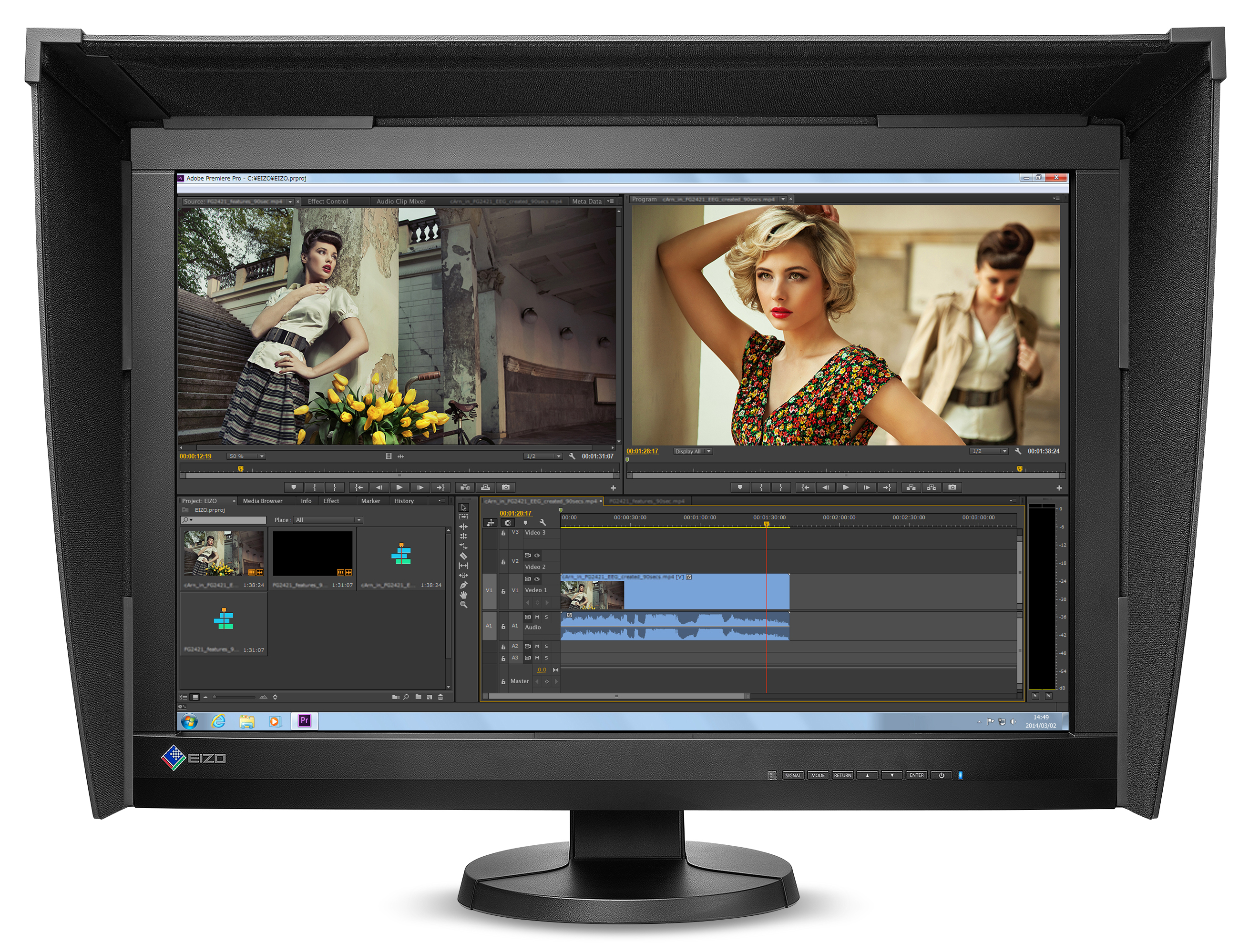The height and width of the screenshot is (952, 1249).
Task: Switch to Audio Clip Mixer tab
Action: 401,201
